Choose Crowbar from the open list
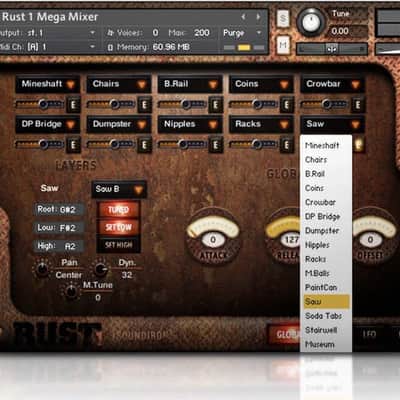The image size is (400, 400). tap(326, 202)
